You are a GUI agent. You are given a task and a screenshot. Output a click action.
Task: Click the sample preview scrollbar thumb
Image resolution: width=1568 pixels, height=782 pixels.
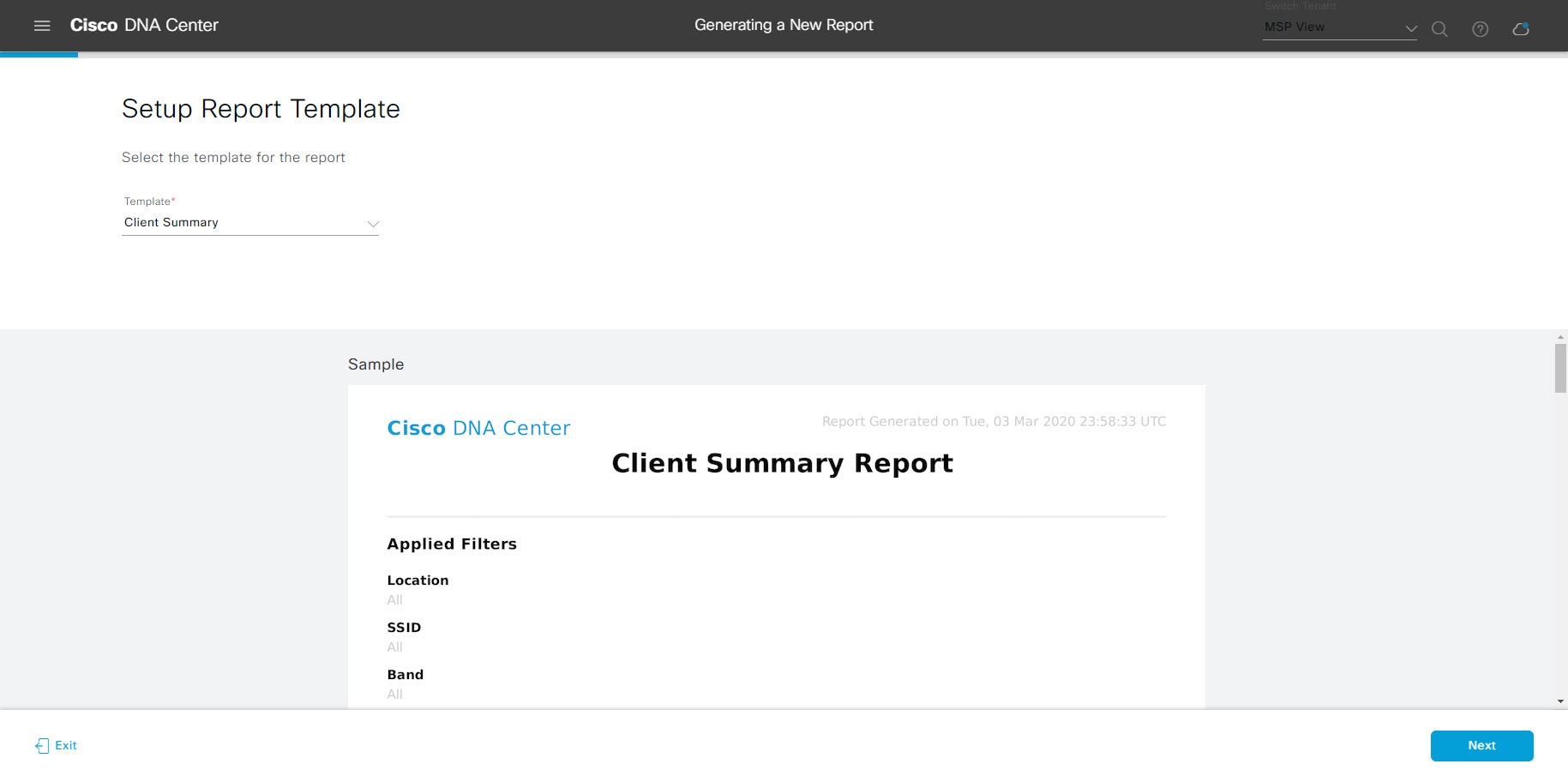[x=1560, y=368]
